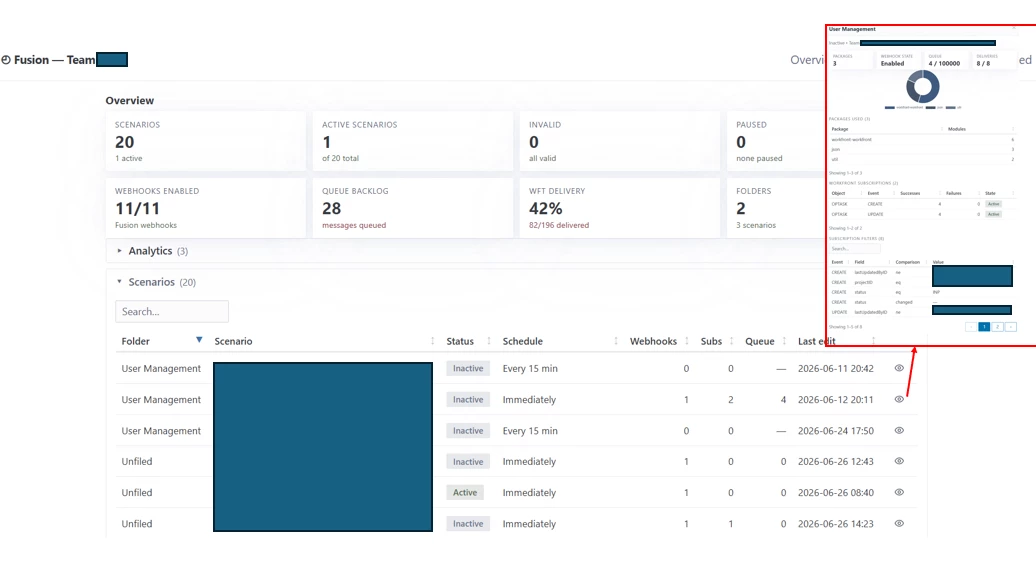
Task: Open the Folder column filter funnel
Action: coord(199,340)
